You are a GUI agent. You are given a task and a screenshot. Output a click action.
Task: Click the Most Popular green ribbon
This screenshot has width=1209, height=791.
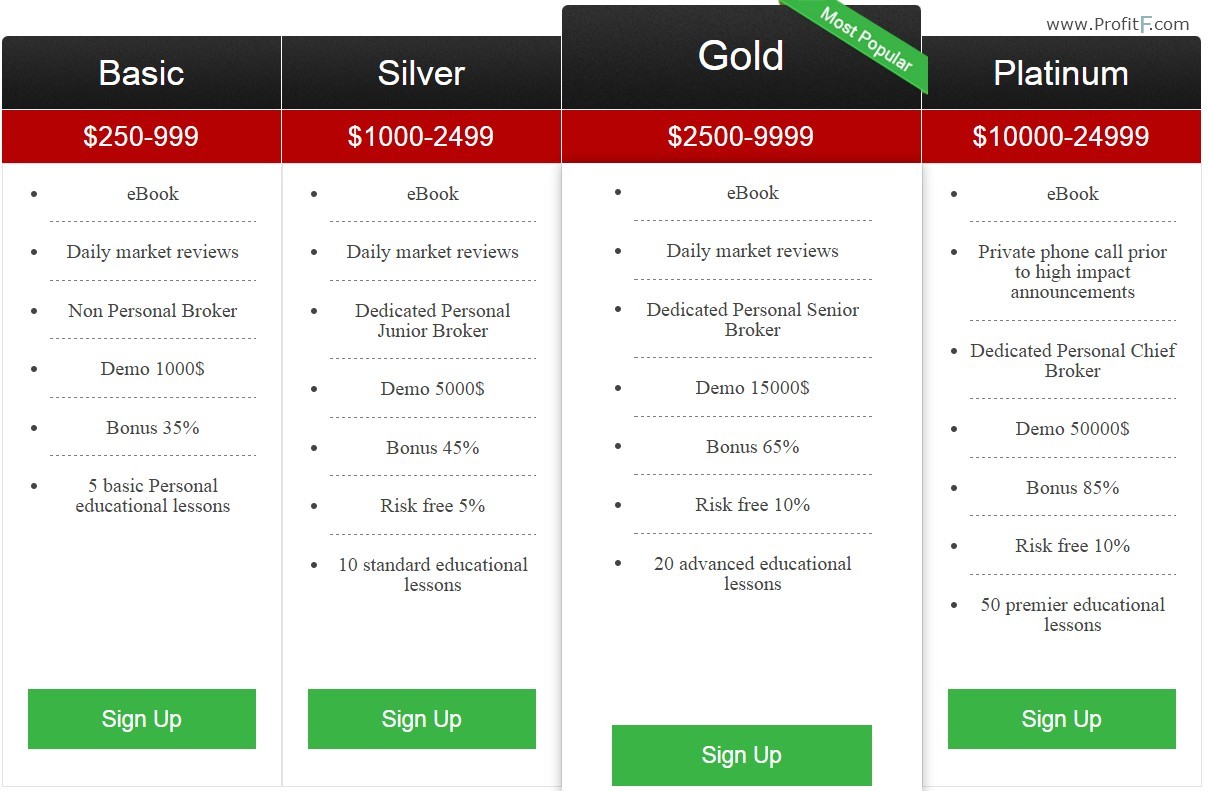pos(865,40)
